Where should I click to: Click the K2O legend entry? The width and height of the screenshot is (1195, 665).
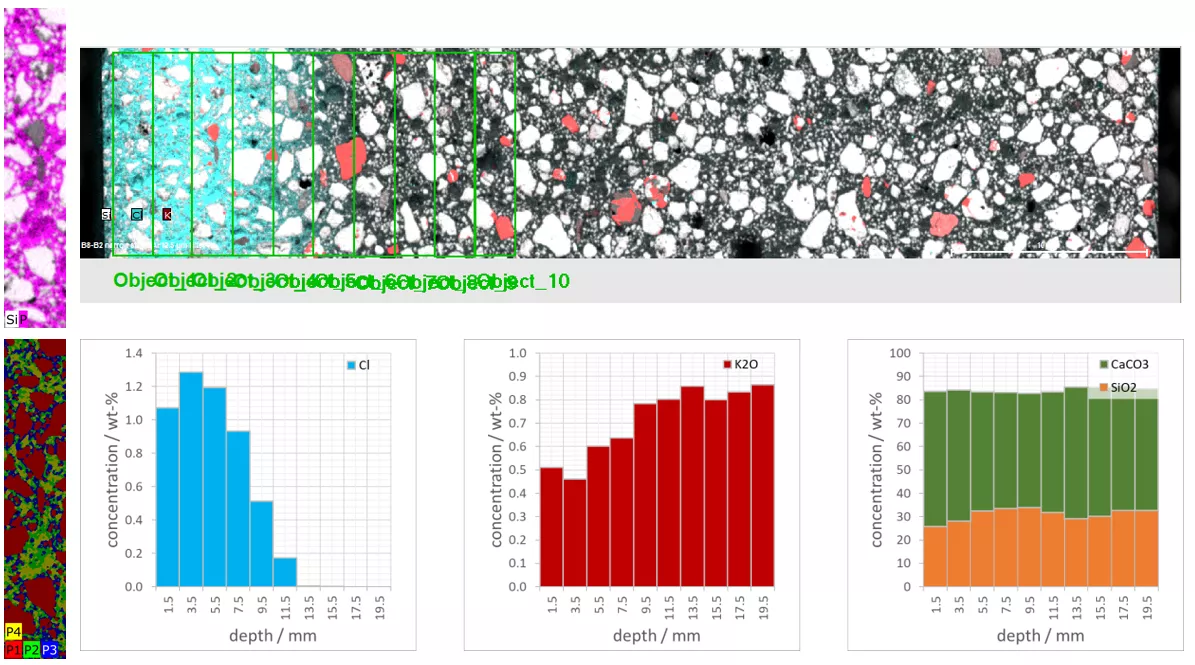pos(741,364)
